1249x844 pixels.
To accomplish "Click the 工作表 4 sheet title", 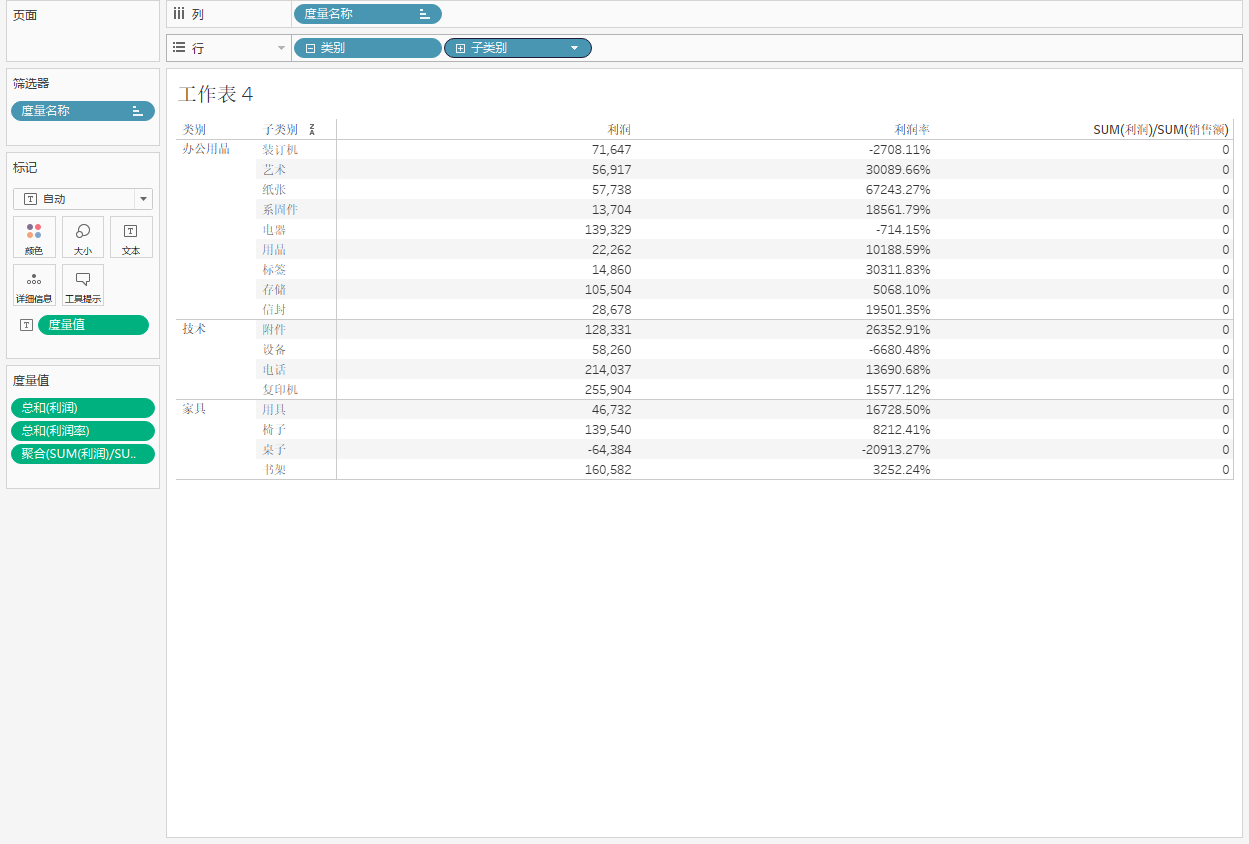I will pos(216,94).
